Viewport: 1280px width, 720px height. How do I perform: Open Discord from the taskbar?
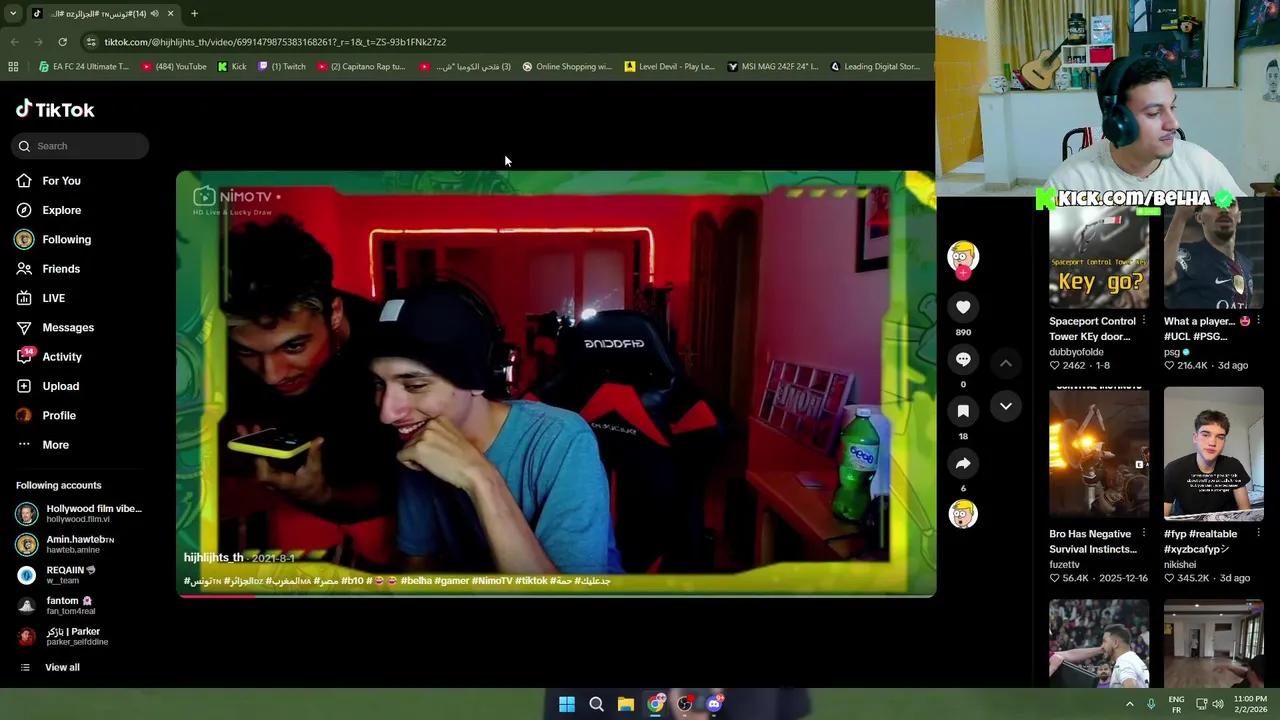[714, 704]
